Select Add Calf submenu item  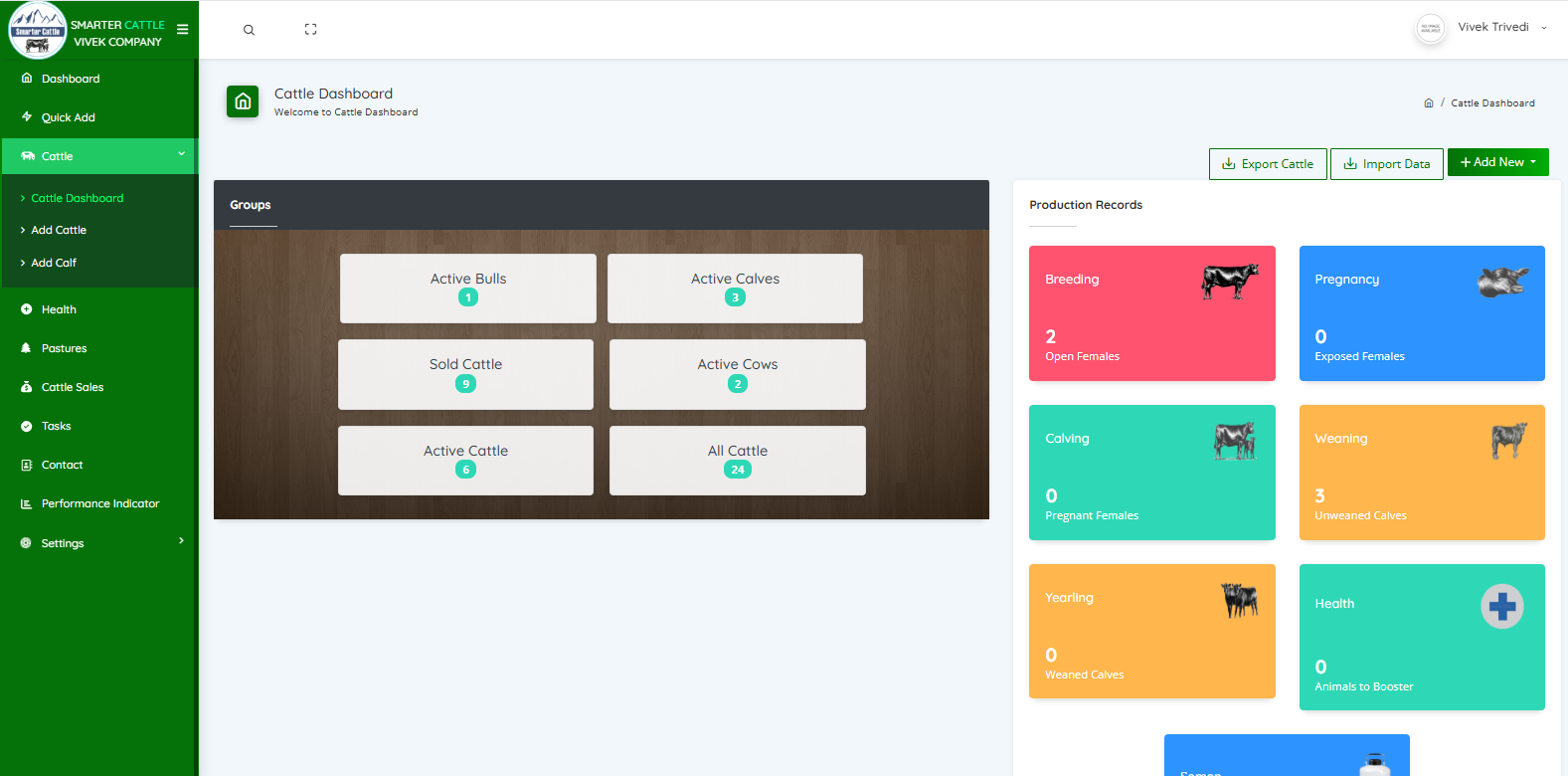point(54,263)
